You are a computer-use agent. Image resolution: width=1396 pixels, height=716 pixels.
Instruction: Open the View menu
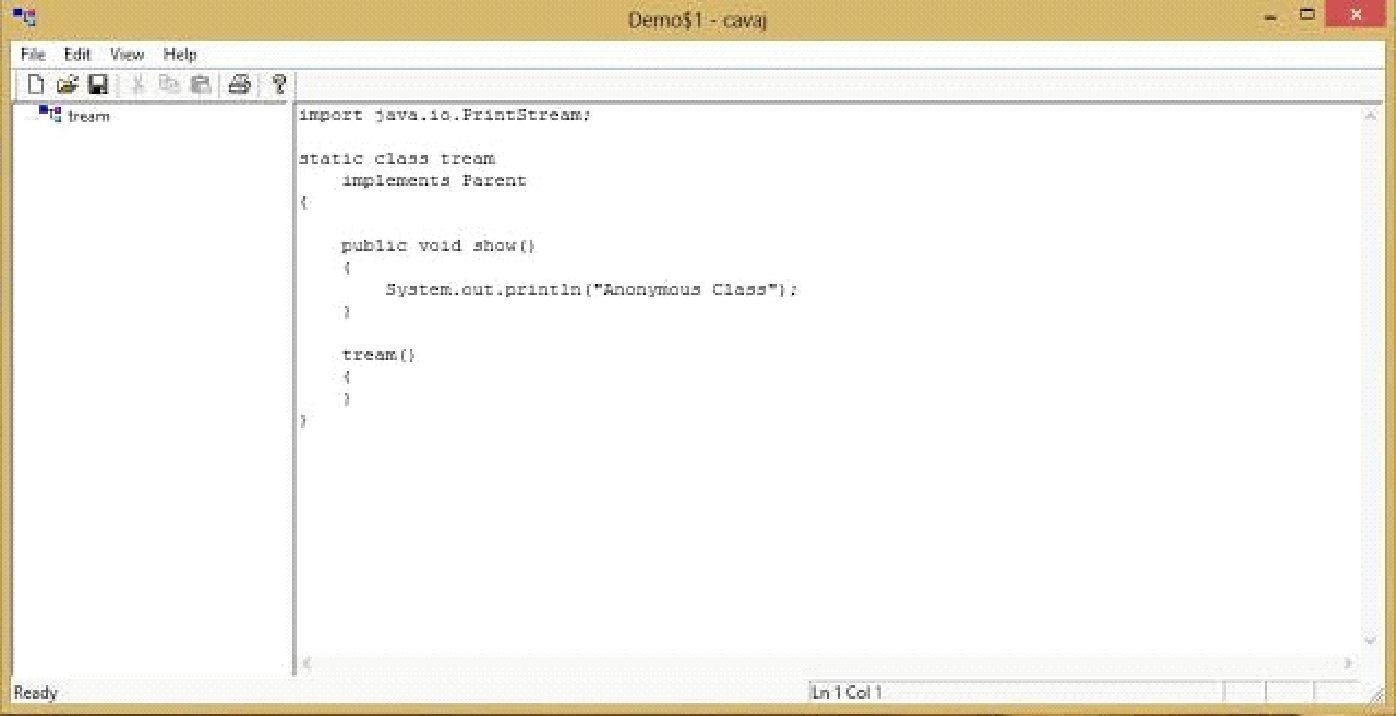[x=127, y=54]
